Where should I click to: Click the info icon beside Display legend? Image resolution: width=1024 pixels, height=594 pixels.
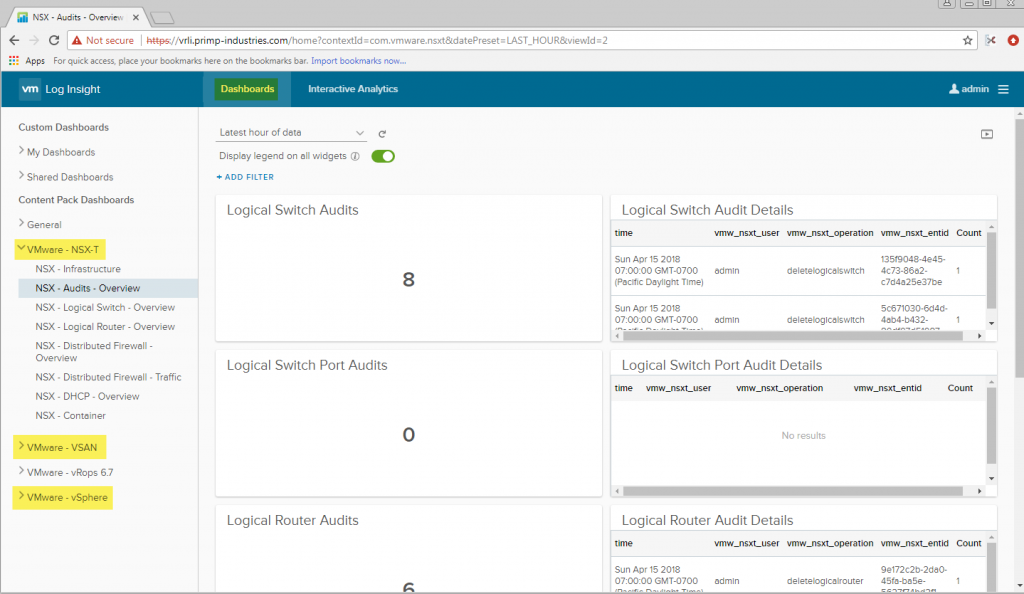(355, 156)
